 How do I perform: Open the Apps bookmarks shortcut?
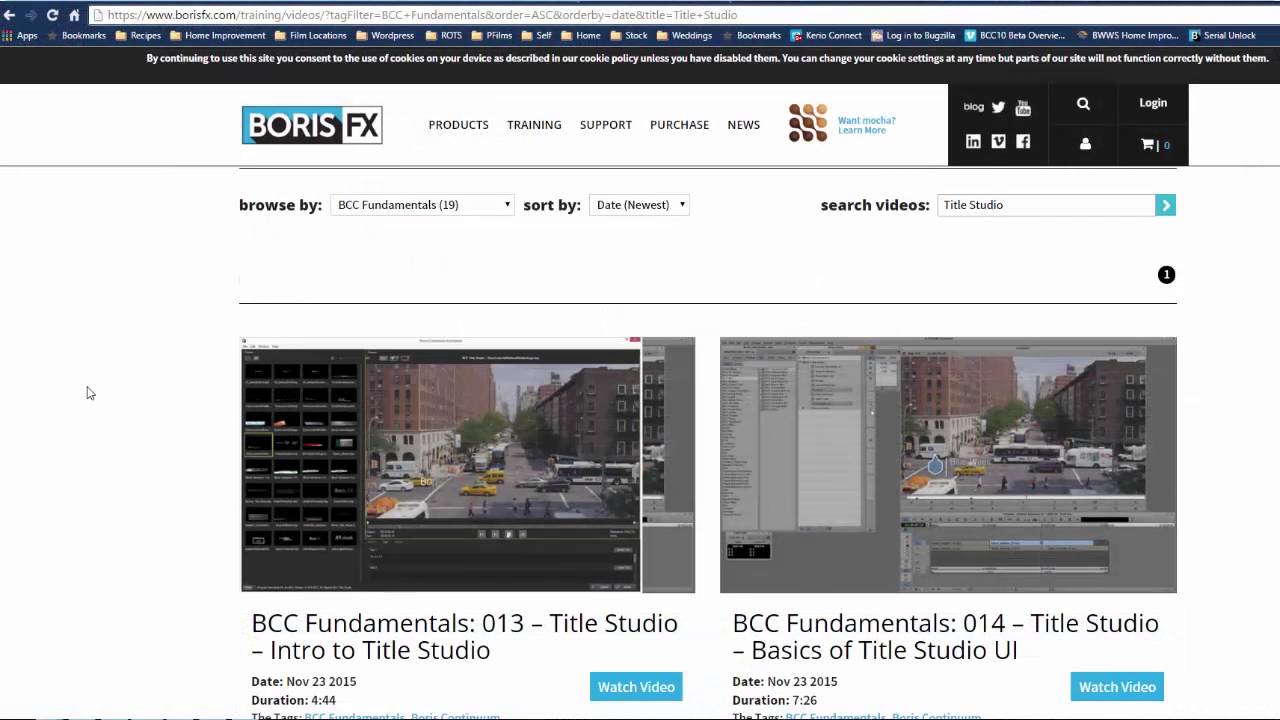(x=20, y=35)
